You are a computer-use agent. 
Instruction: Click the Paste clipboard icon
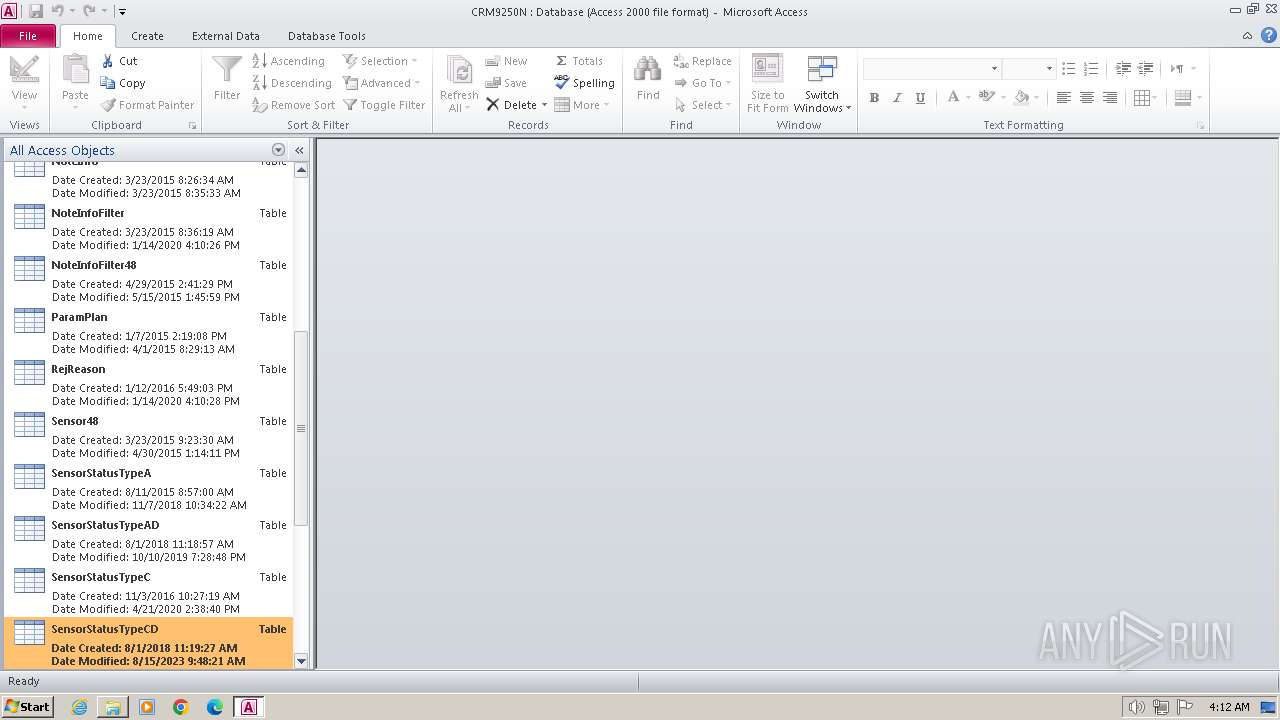pos(75,70)
